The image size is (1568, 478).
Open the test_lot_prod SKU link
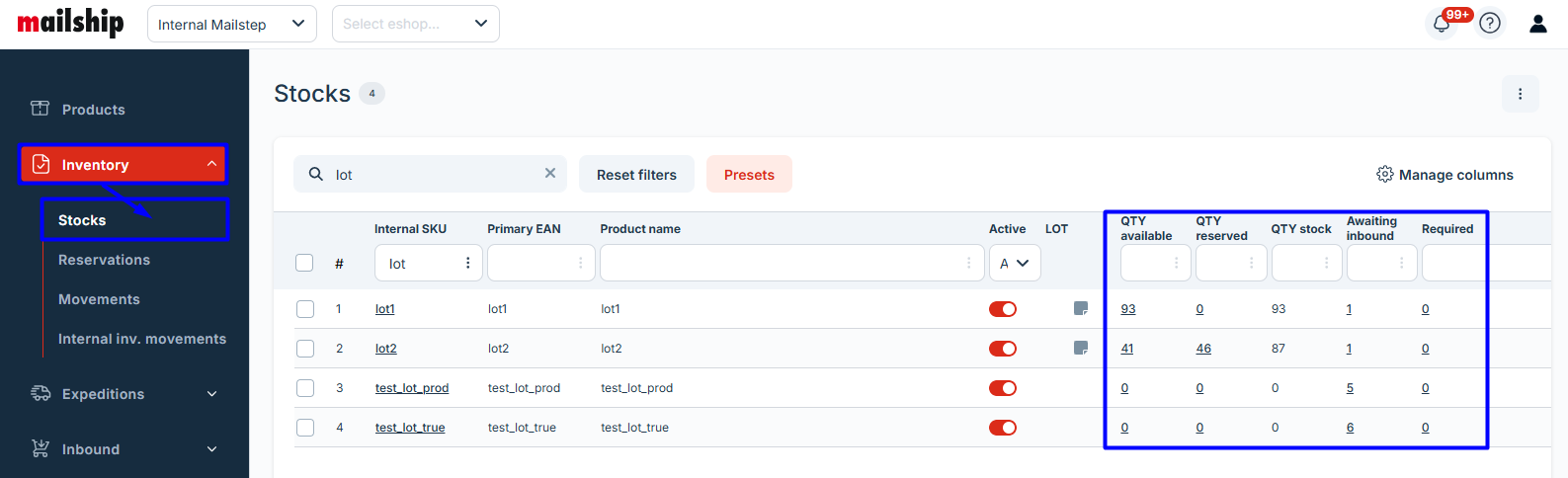click(411, 388)
